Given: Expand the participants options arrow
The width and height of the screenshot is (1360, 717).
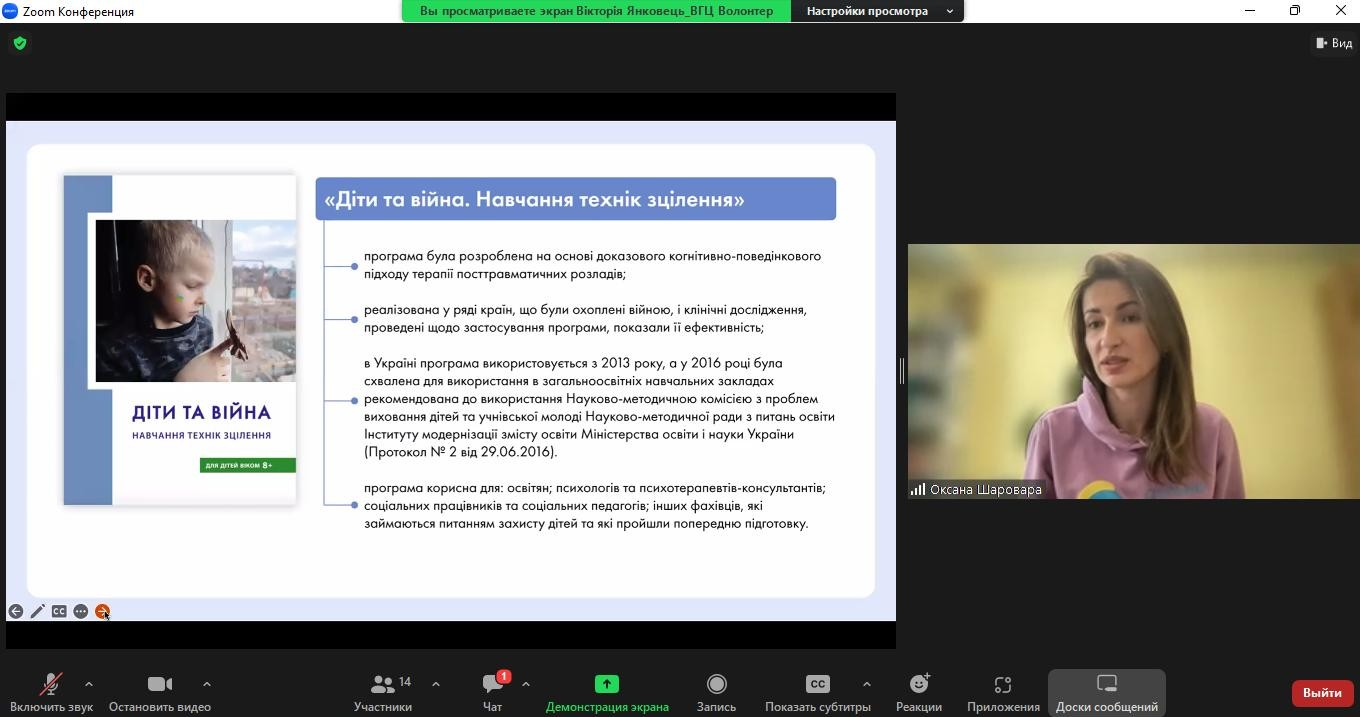Looking at the screenshot, I should coord(436,684).
